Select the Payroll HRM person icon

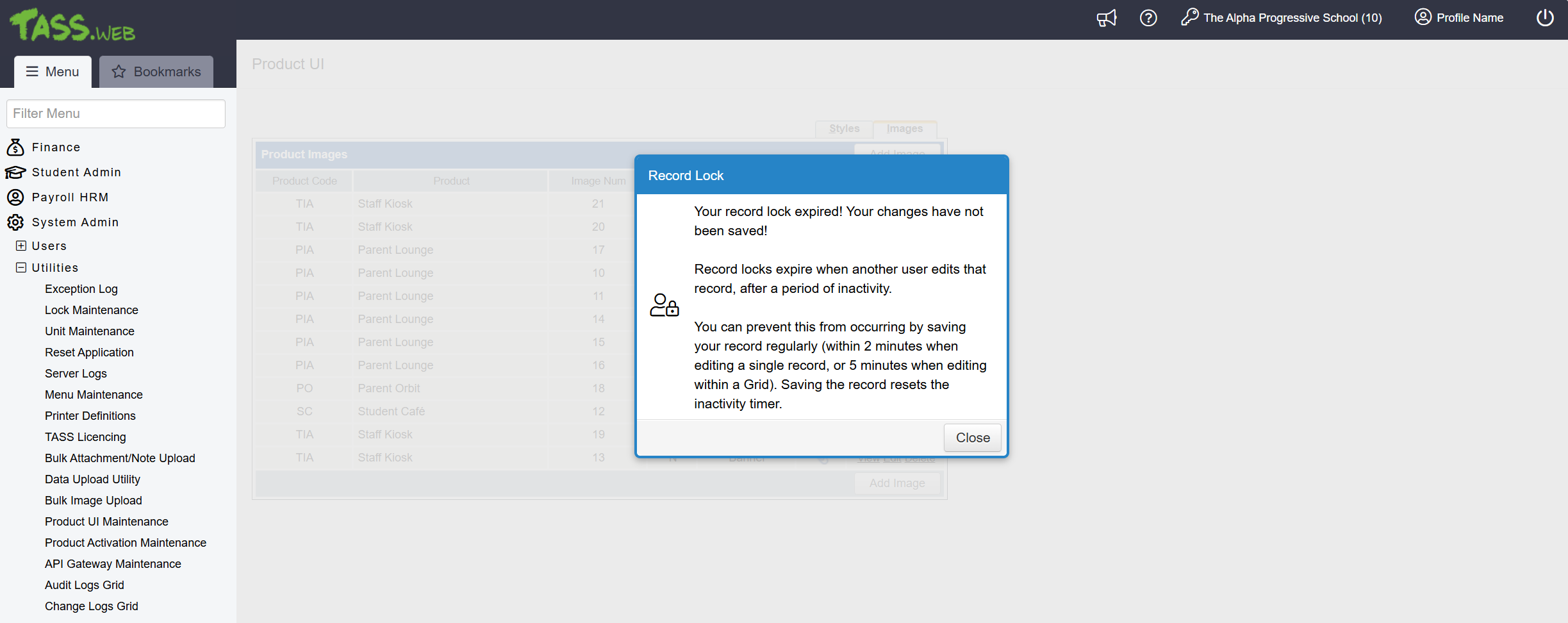[15, 197]
